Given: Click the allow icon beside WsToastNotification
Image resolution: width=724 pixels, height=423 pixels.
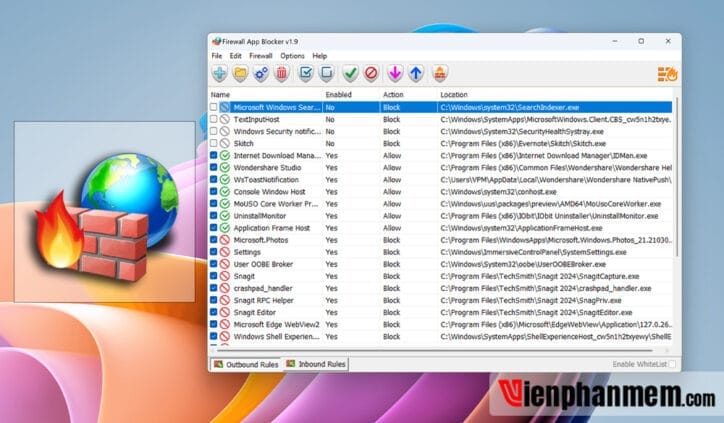Looking at the screenshot, I should 225,180.
